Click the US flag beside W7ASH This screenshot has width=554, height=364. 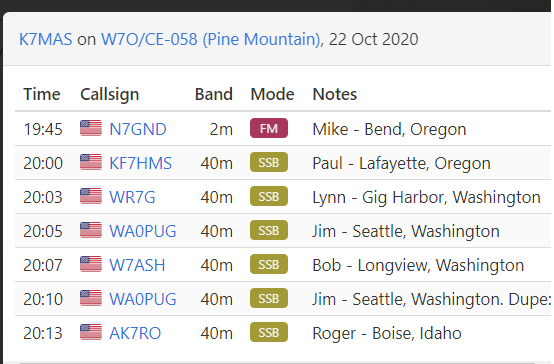coord(91,264)
